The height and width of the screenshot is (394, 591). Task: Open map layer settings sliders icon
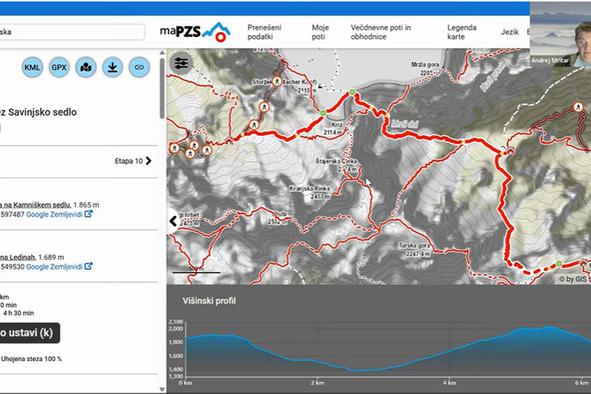(181, 63)
